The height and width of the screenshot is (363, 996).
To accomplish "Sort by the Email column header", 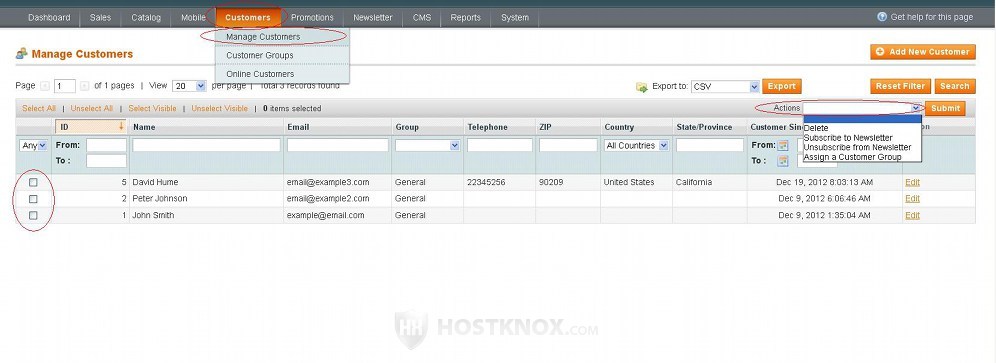I will [x=298, y=127].
